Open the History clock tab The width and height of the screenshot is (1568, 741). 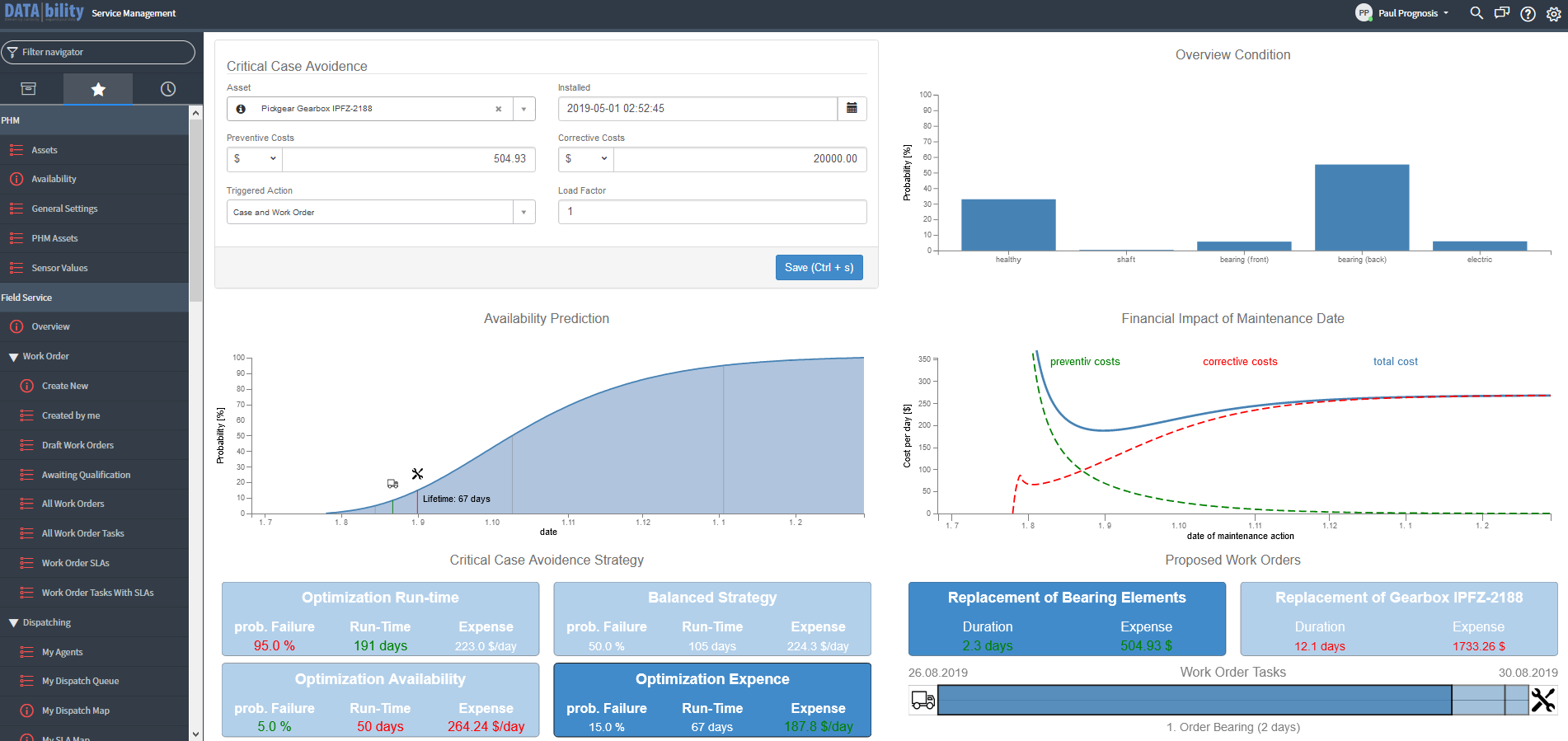click(168, 89)
